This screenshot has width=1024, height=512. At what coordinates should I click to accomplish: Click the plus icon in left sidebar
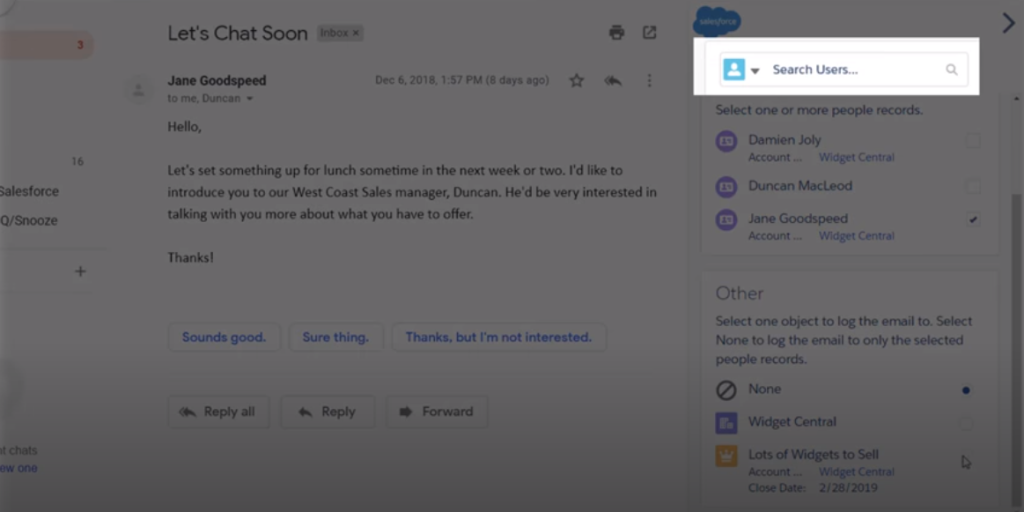81,271
